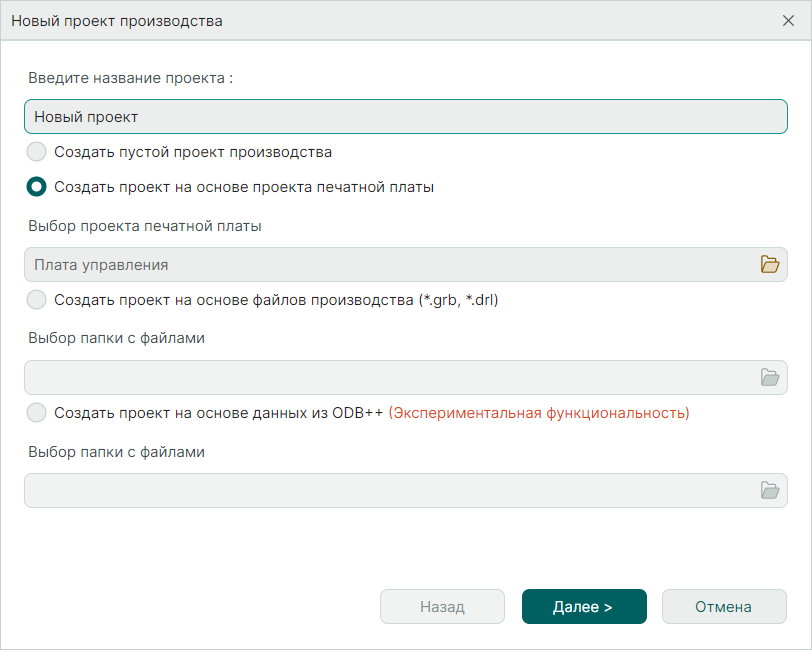Image resolution: width=812 pixels, height=650 pixels.
Task: Cancel the dialog with 'Отмена'
Action: click(x=724, y=606)
